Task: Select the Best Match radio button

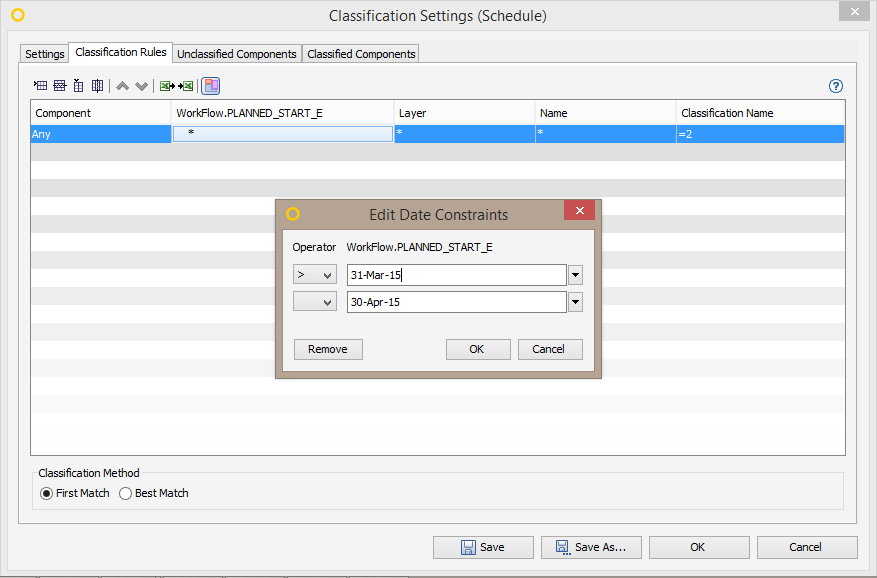Action: click(125, 493)
